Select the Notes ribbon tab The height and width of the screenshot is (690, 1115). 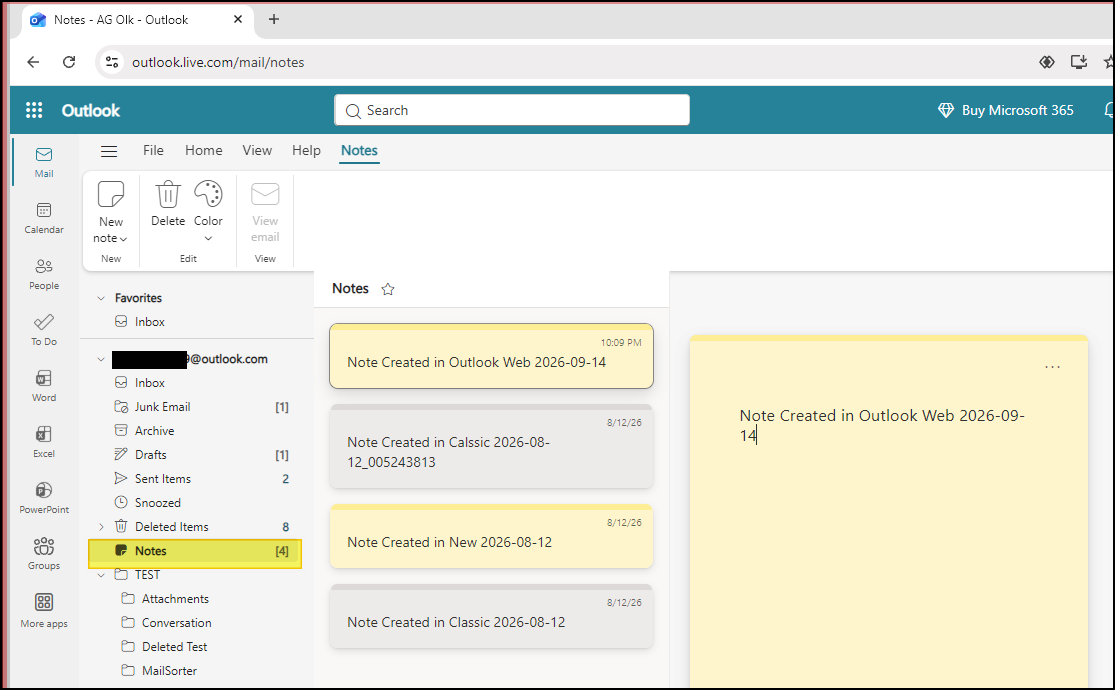359,150
